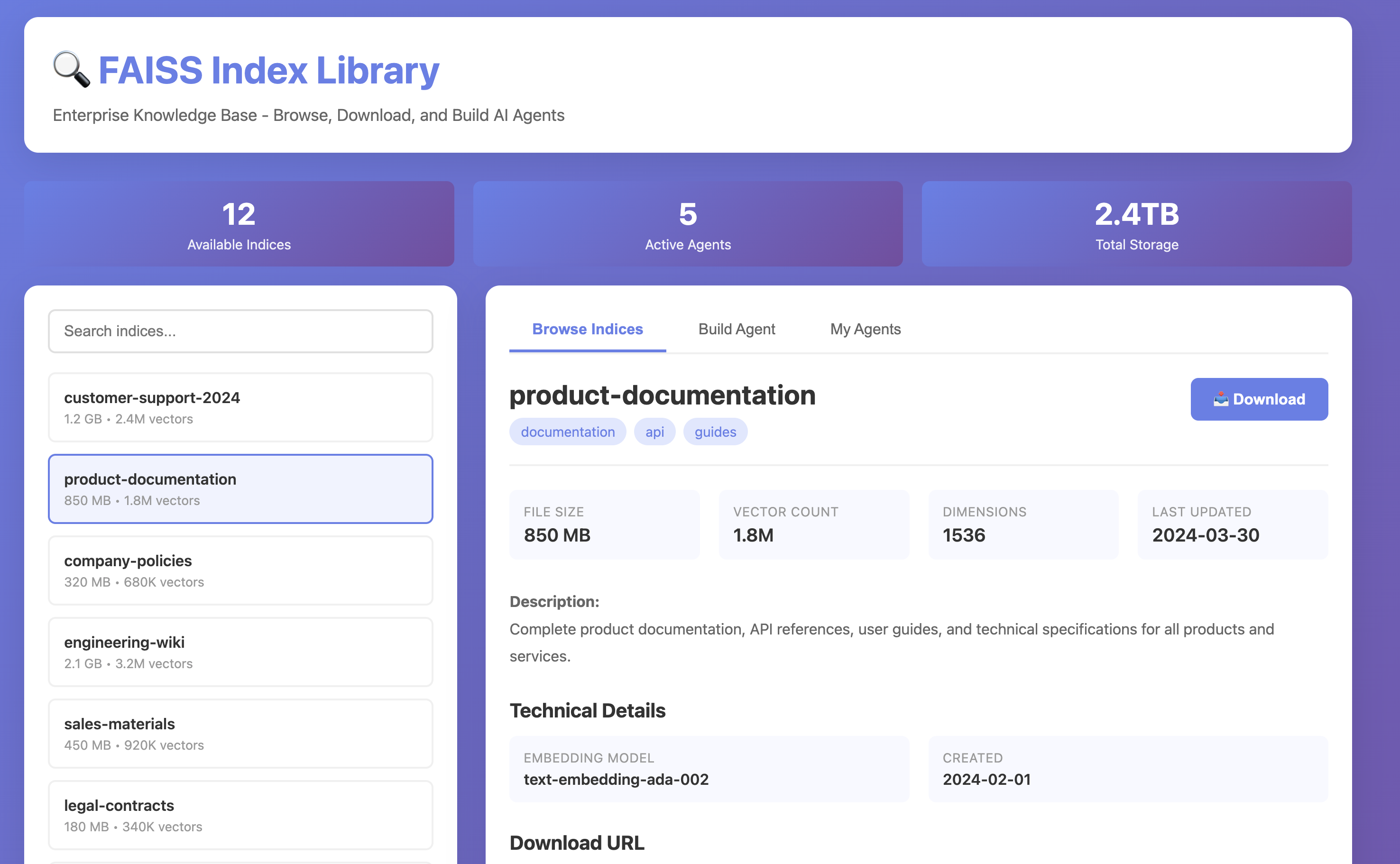Click the Available Indices stat card
1400x864 pixels.
pos(239,224)
